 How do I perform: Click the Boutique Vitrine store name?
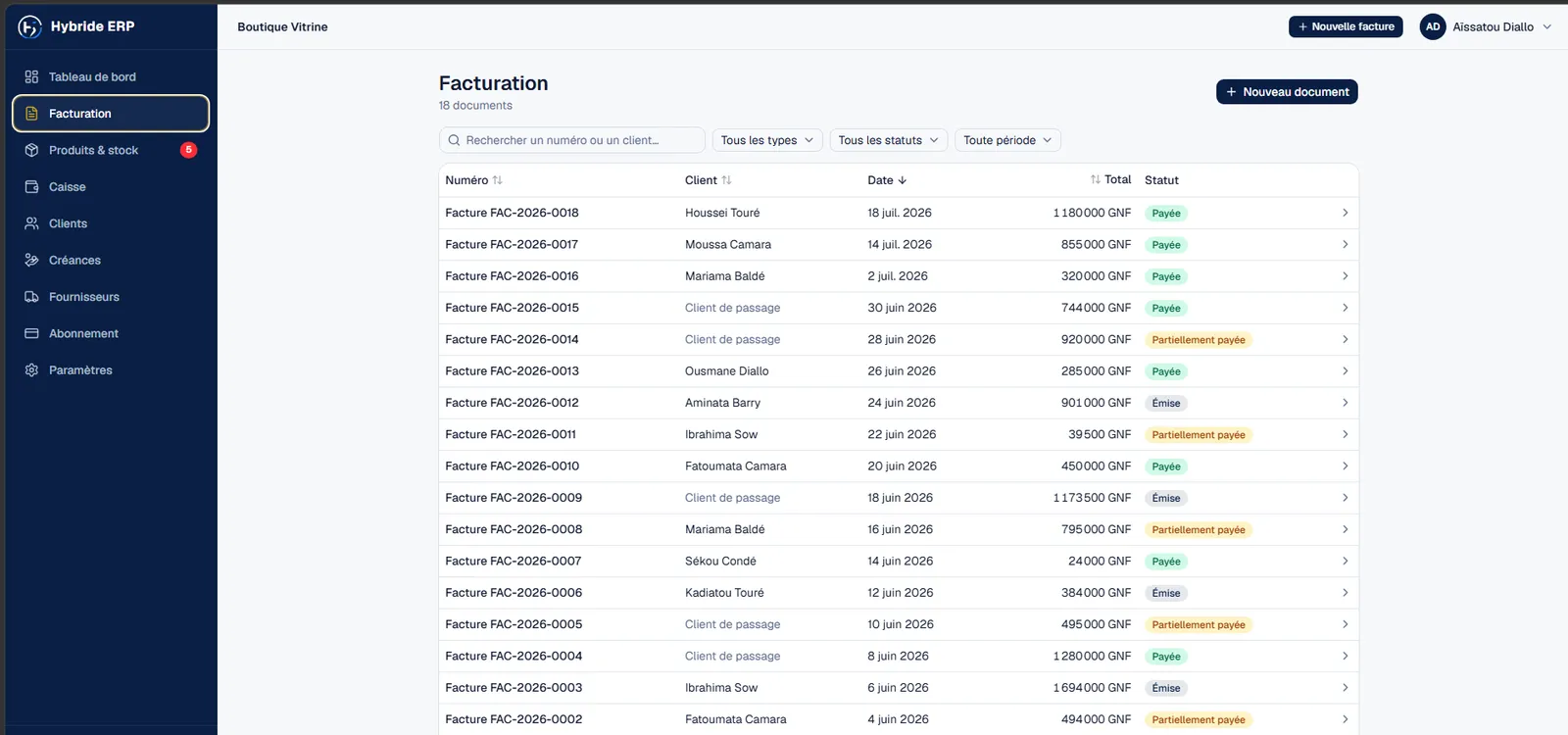(282, 26)
